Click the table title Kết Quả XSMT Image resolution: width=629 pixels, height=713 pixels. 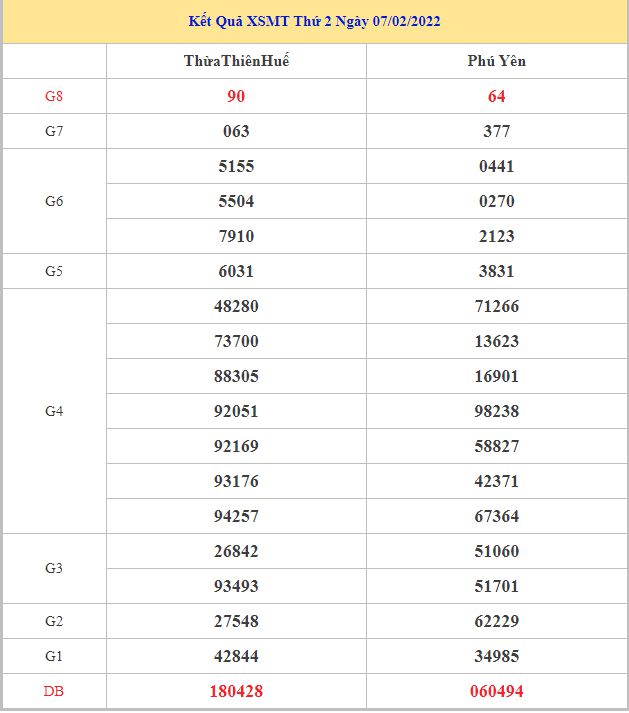315,21
